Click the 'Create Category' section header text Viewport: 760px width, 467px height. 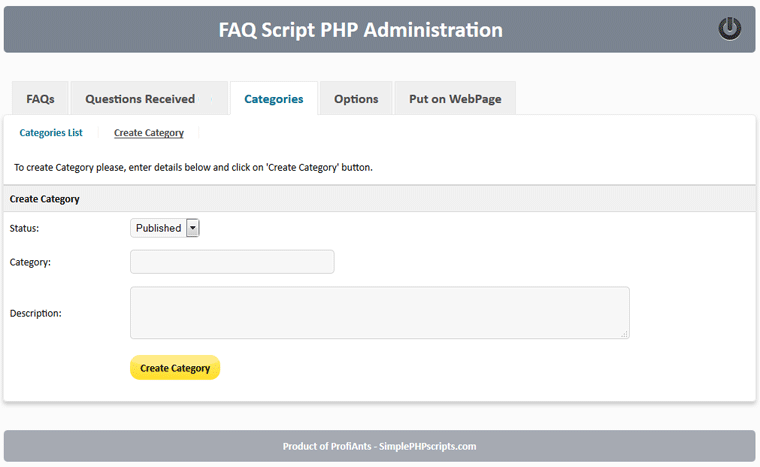[45, 199]
